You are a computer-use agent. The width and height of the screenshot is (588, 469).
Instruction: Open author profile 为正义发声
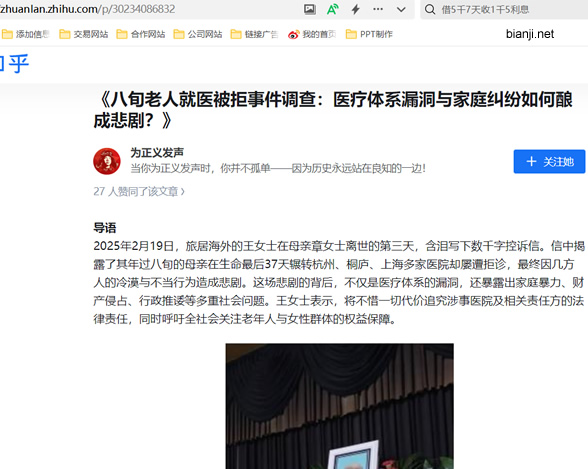pos(157,153)
